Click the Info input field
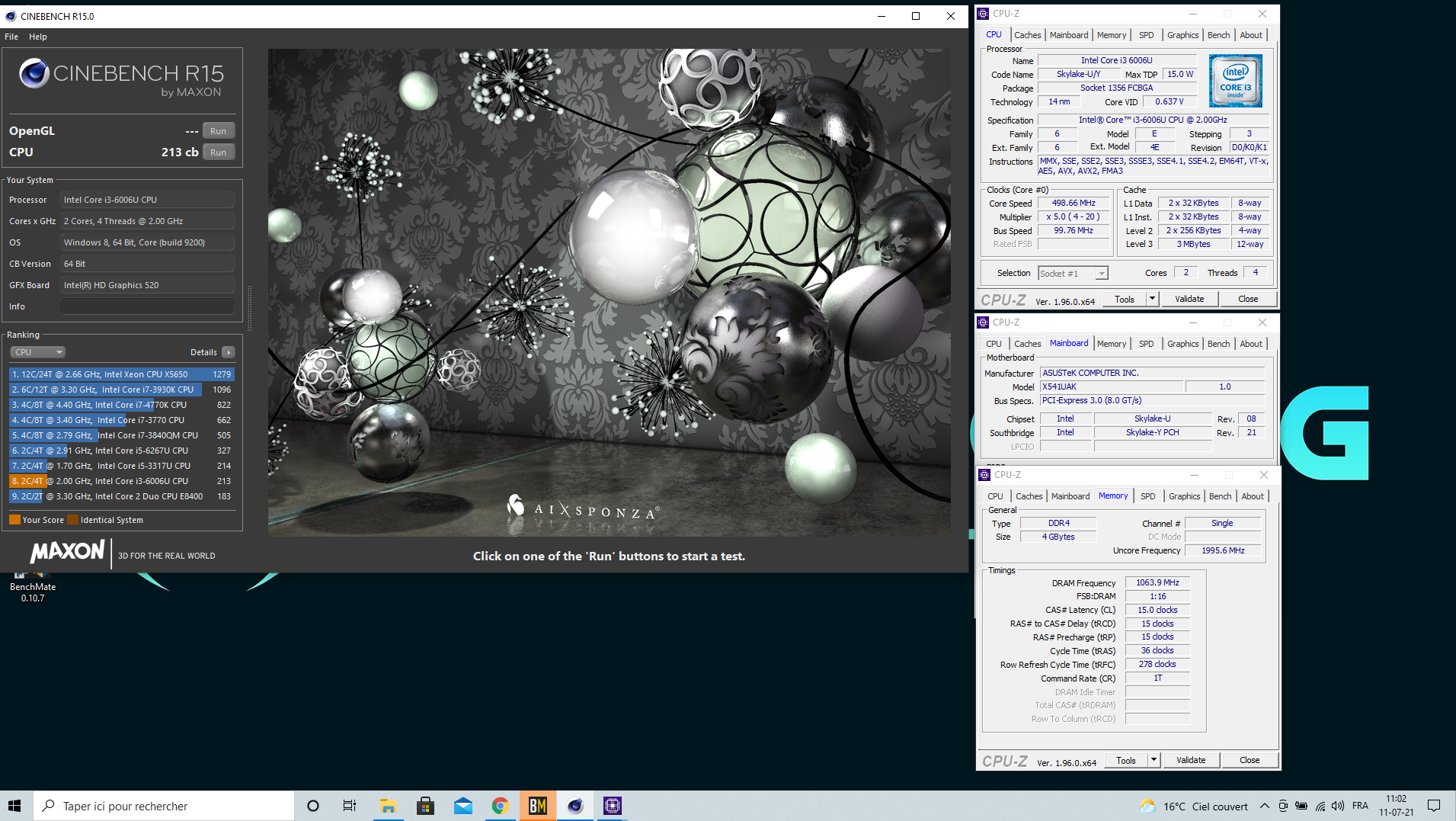 [x=147, y=306]
